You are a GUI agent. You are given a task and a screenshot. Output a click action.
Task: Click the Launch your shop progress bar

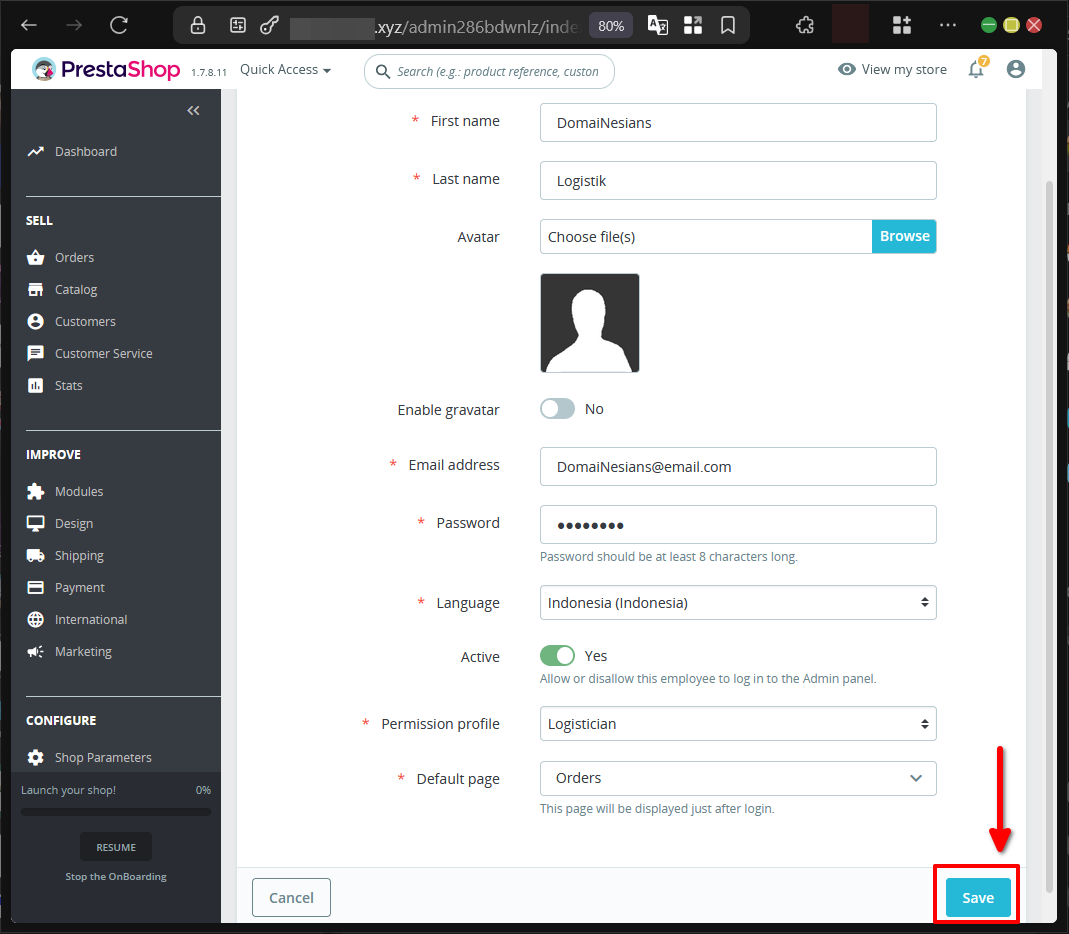pyautogui.click(x=115, y=810)
